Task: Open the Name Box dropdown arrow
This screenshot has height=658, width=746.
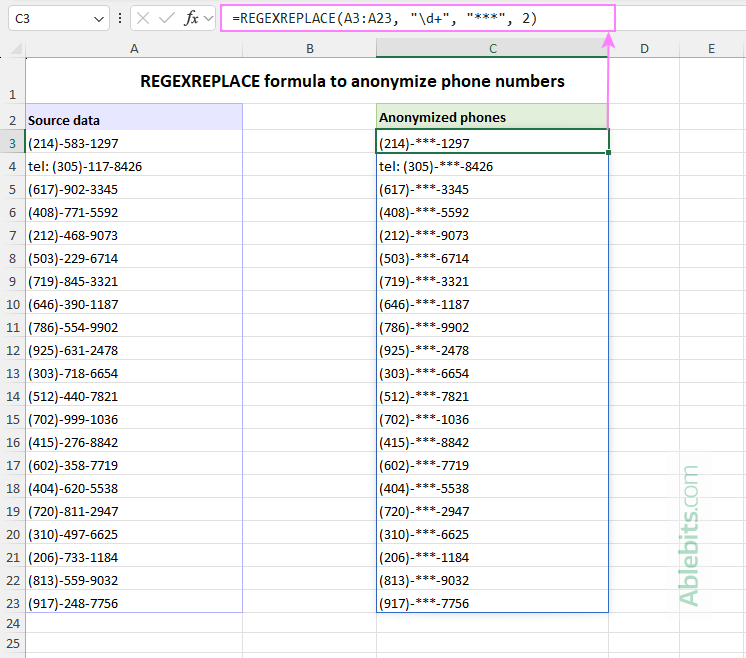Action: 98,19
